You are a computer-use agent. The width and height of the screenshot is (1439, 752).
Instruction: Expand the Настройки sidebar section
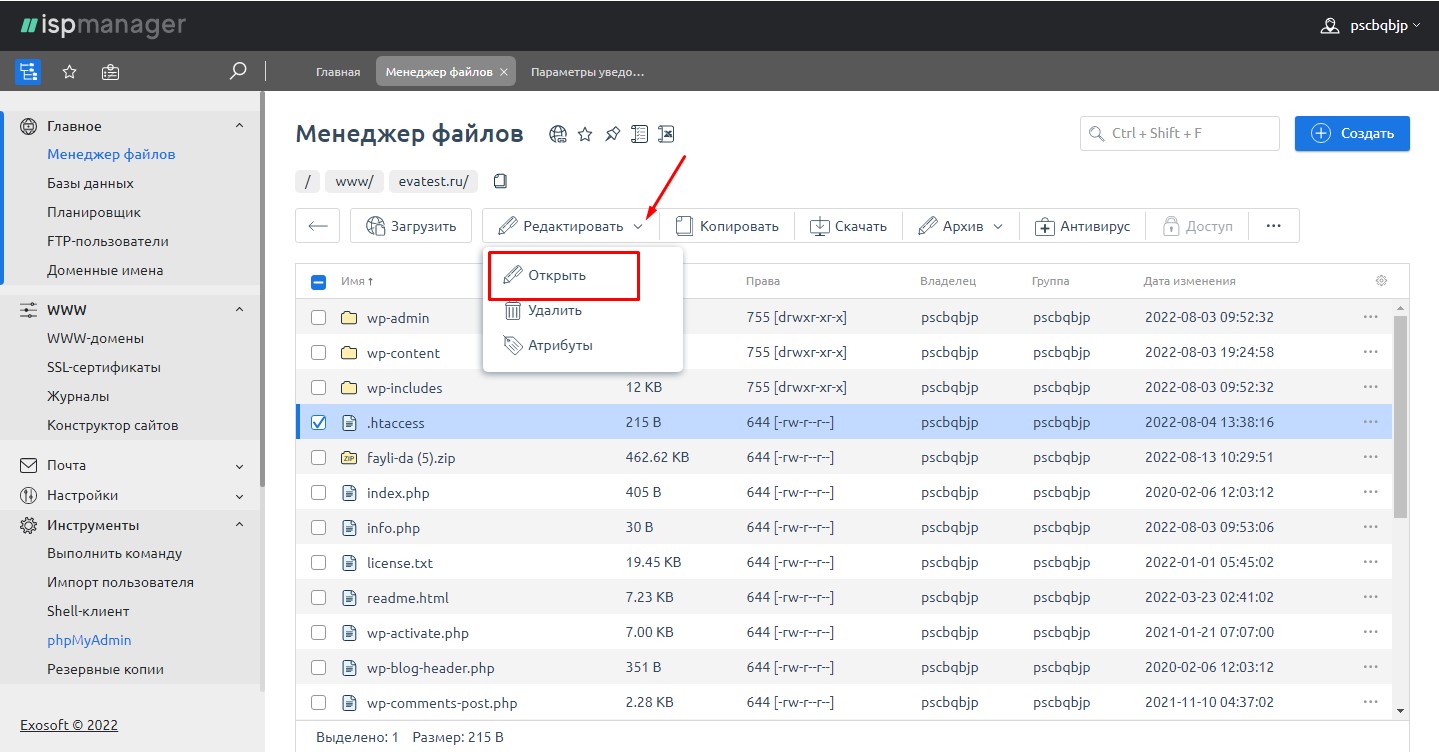(x=239, y=495)
